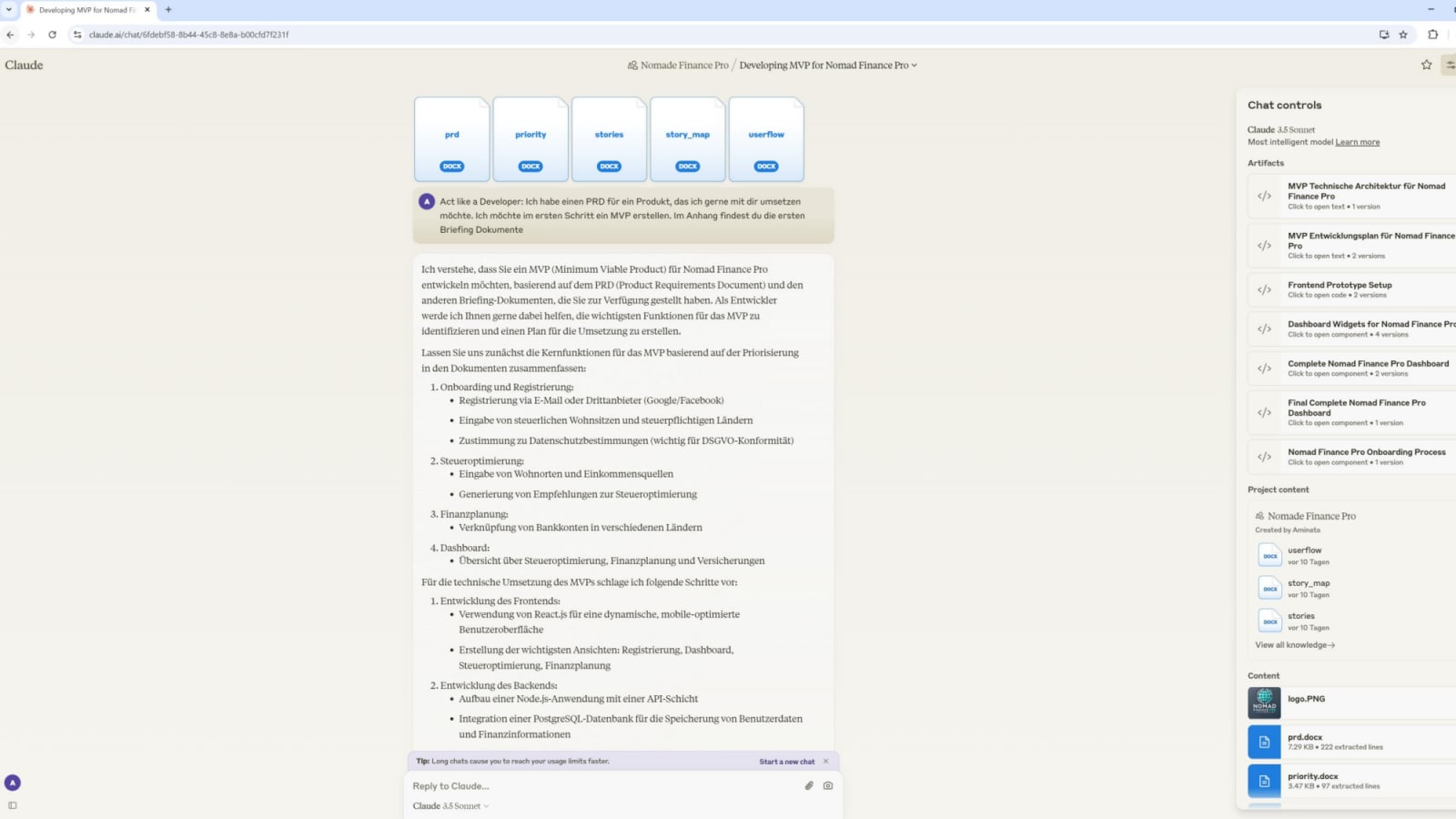Open MVP Technische Architektur artifact
This screenshot has width=1456, height=819.
[1351, 196]
